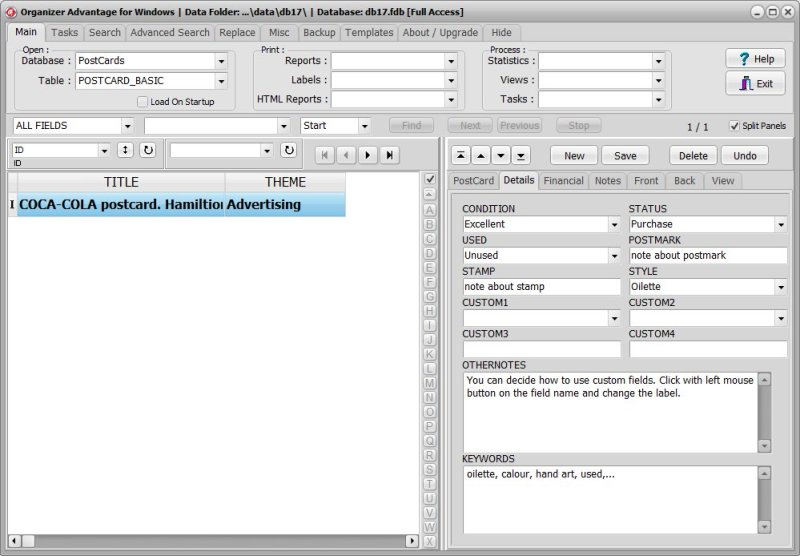The height and width of the screenshot is (556, 800).
Task: Open the Advanced Search tab
Action: (x=170, y=33)
